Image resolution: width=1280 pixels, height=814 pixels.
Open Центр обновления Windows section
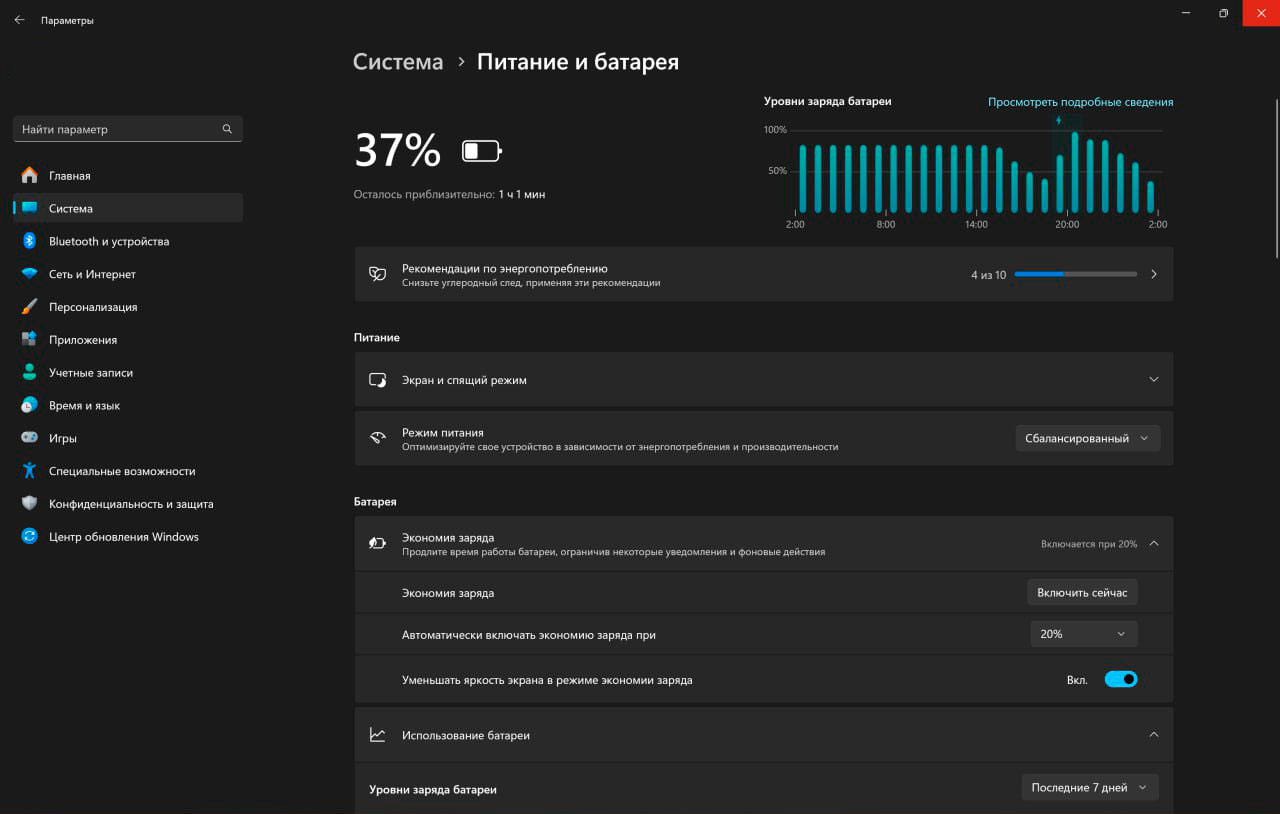coord(128,536)
